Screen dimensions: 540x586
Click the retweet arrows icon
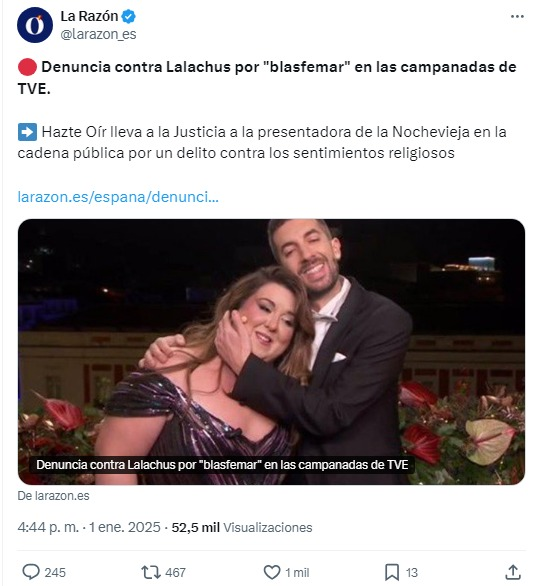pyautogui.click(x=151, y=572)
